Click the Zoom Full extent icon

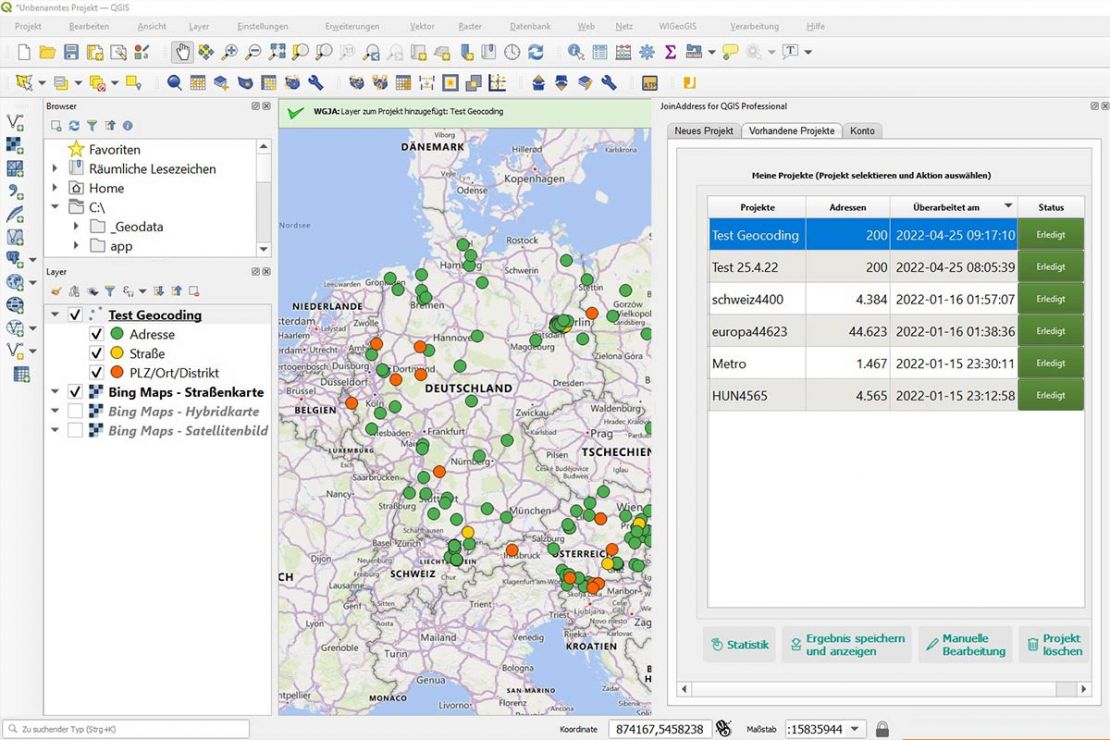point(277,52)
